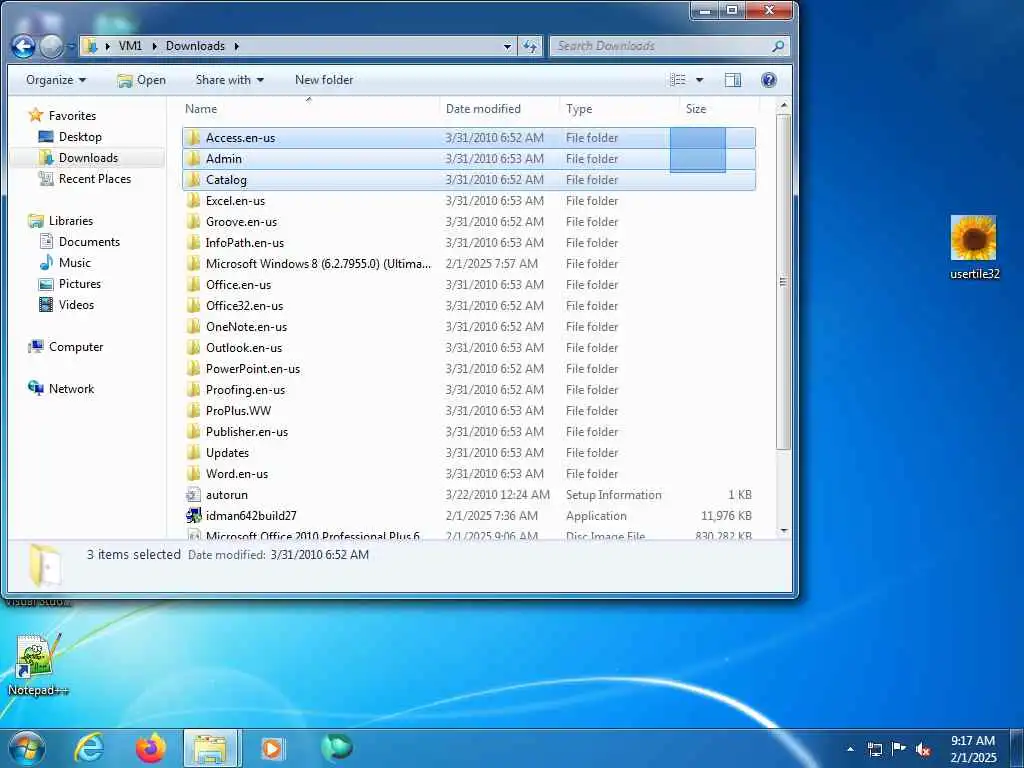Open the view options dropdown arrow
The height and width of the screenshot is (768, 1024).
click(x=699, y=80)
